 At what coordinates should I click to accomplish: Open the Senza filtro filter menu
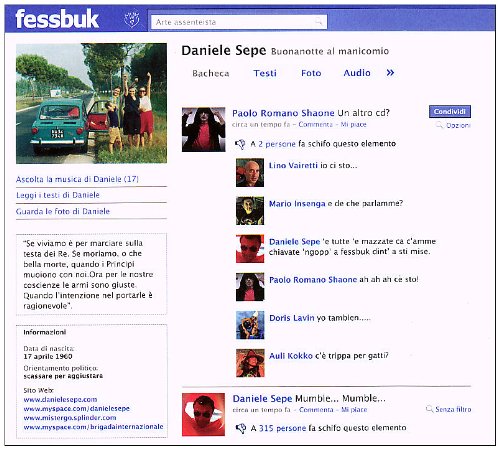pyautogui.click(x=453, y=409)
